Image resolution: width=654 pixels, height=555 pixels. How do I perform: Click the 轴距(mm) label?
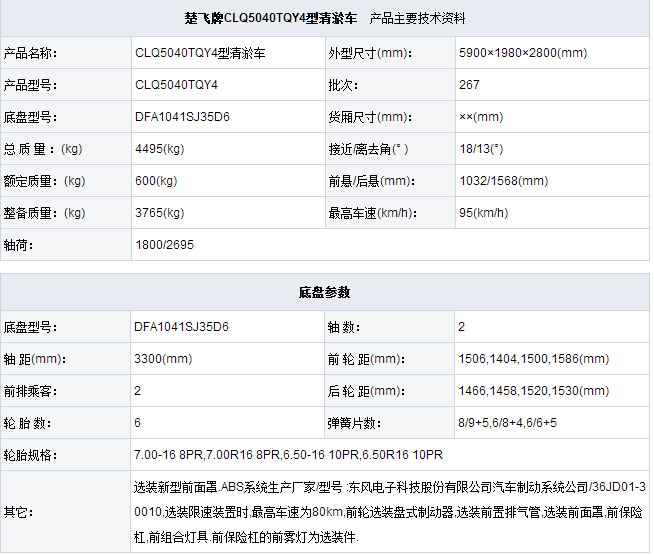click(x=35, y=359)
